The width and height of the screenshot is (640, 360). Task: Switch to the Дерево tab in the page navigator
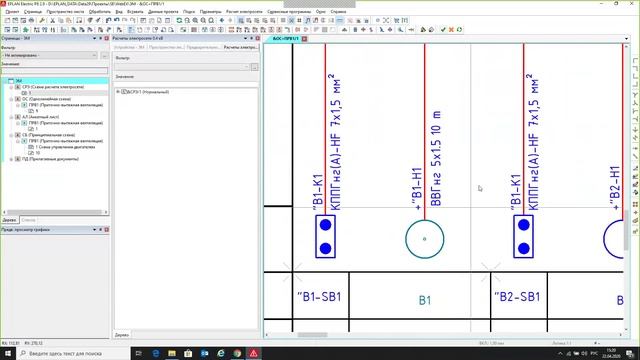click(9, 220)
